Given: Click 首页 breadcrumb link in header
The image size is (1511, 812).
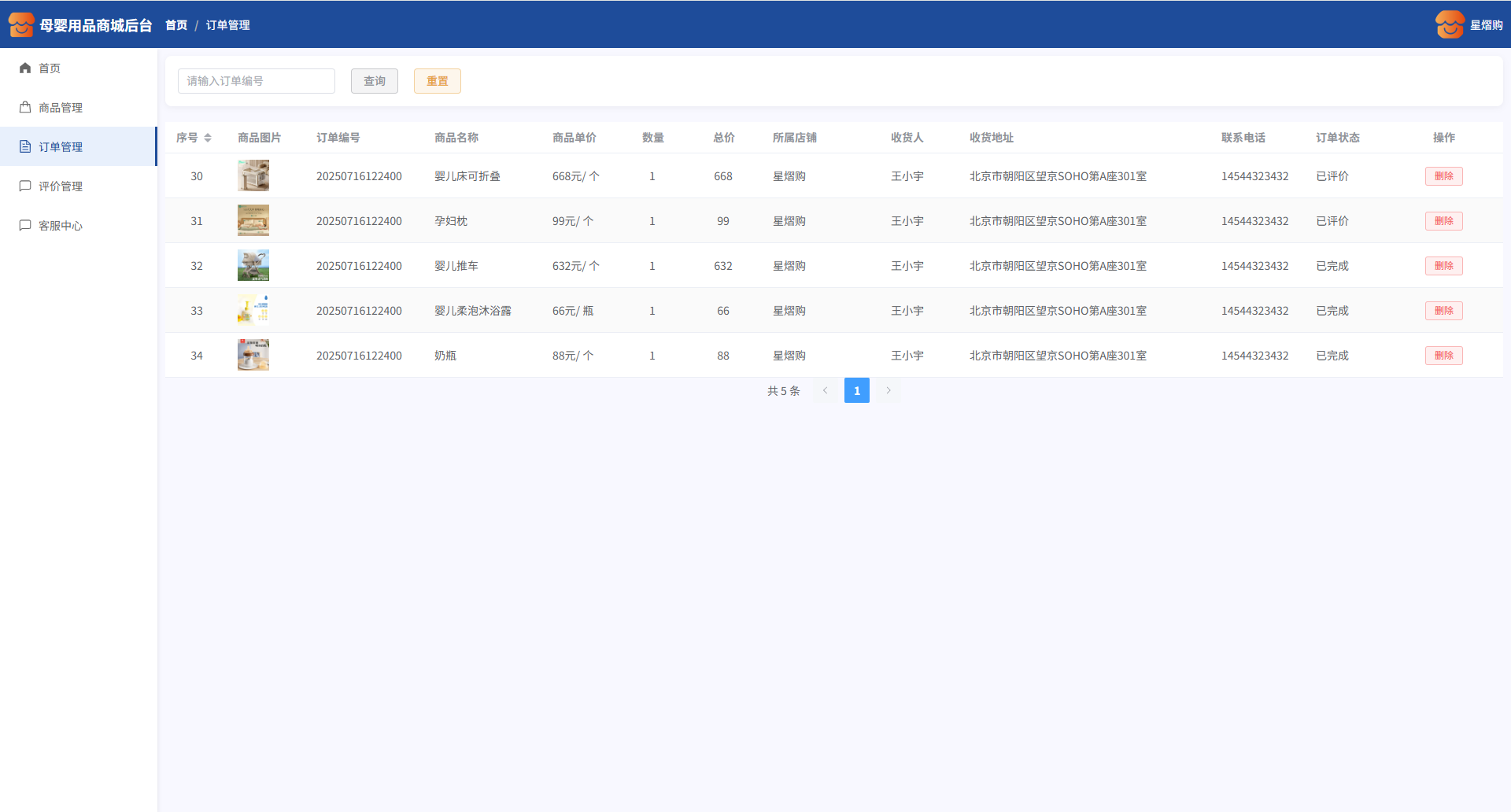Looking at the screenshot, I should coord(176,25).
